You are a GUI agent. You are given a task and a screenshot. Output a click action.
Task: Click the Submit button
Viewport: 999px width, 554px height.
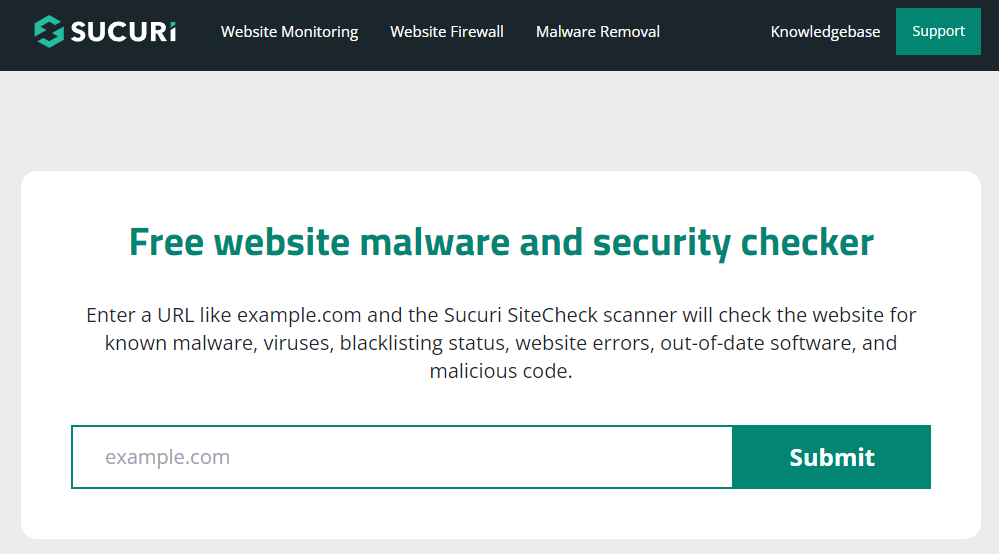(x=831, y=457)
